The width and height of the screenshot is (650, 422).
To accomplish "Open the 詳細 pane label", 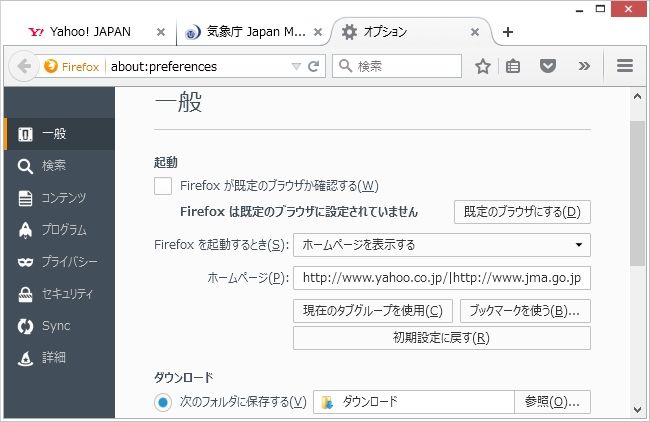I will pyautogui.click(x=54, y=358).
